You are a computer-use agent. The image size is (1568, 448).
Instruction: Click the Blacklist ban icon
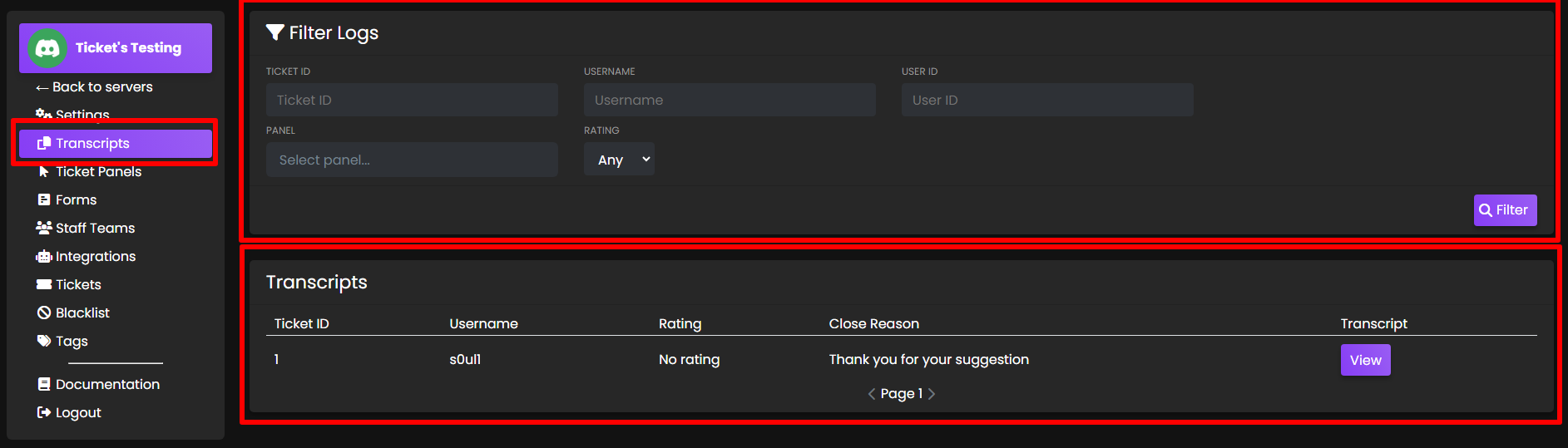[x=44, y=313]
